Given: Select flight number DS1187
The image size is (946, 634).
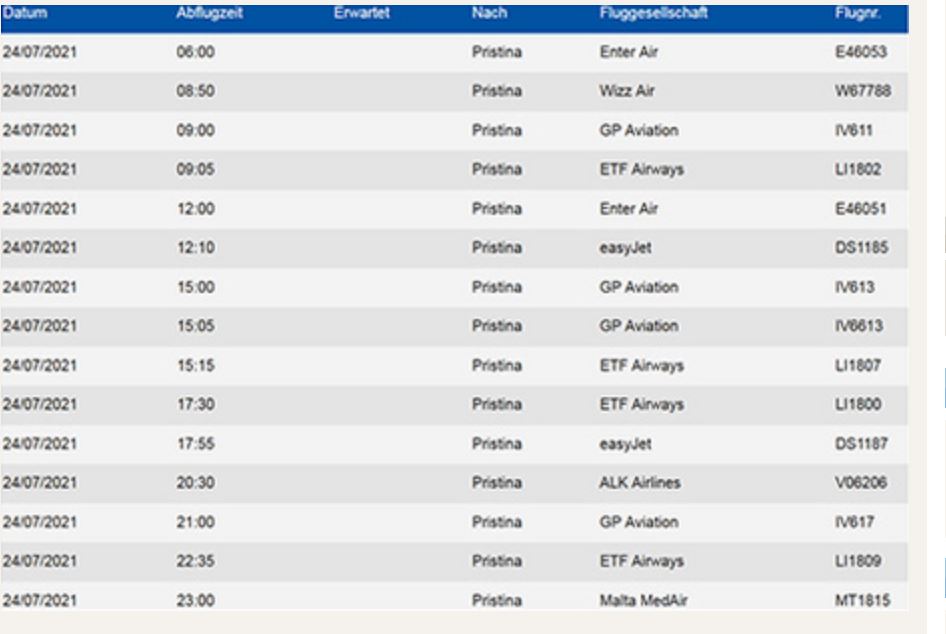Looking at the screenshot, I should (860, 444).
